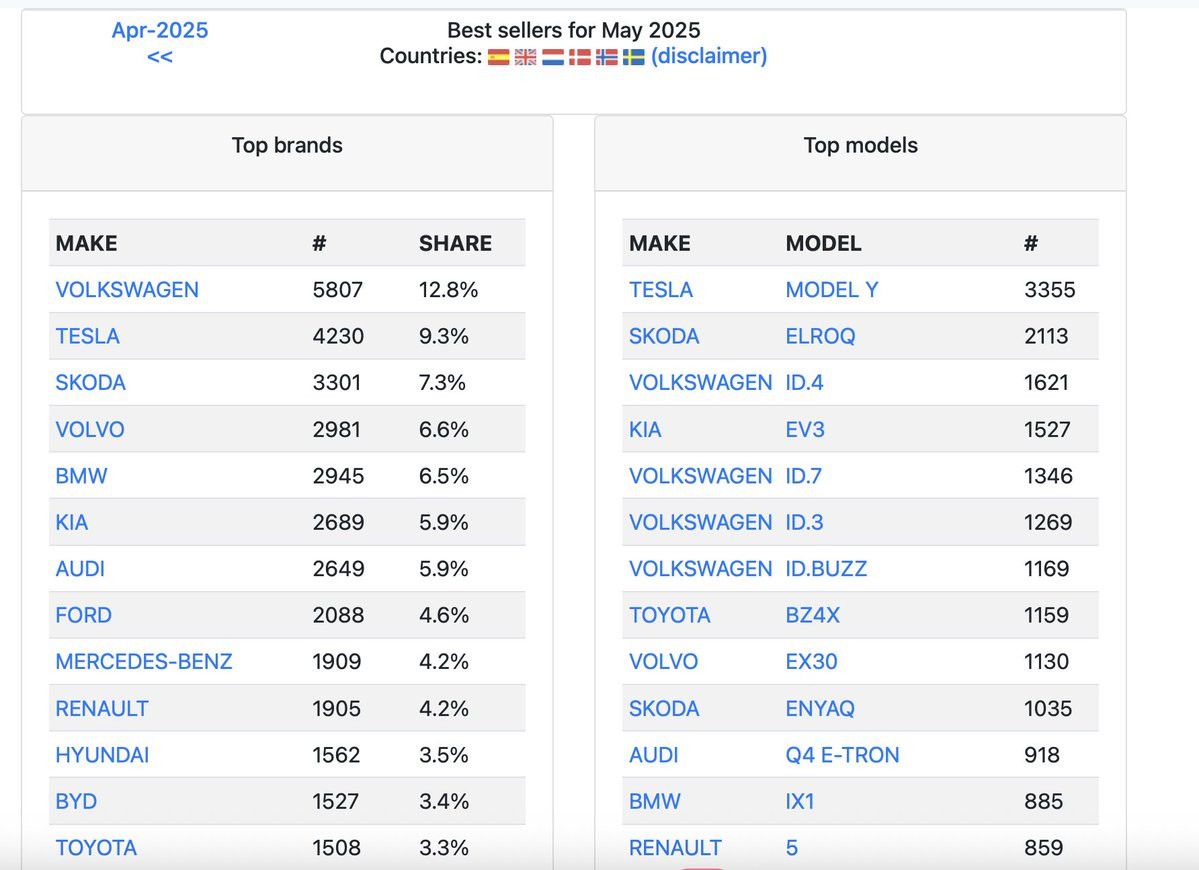Viewport: 1199px width, 870px height.
Task: Open the disclaimer link
Action: coord(709,56)
